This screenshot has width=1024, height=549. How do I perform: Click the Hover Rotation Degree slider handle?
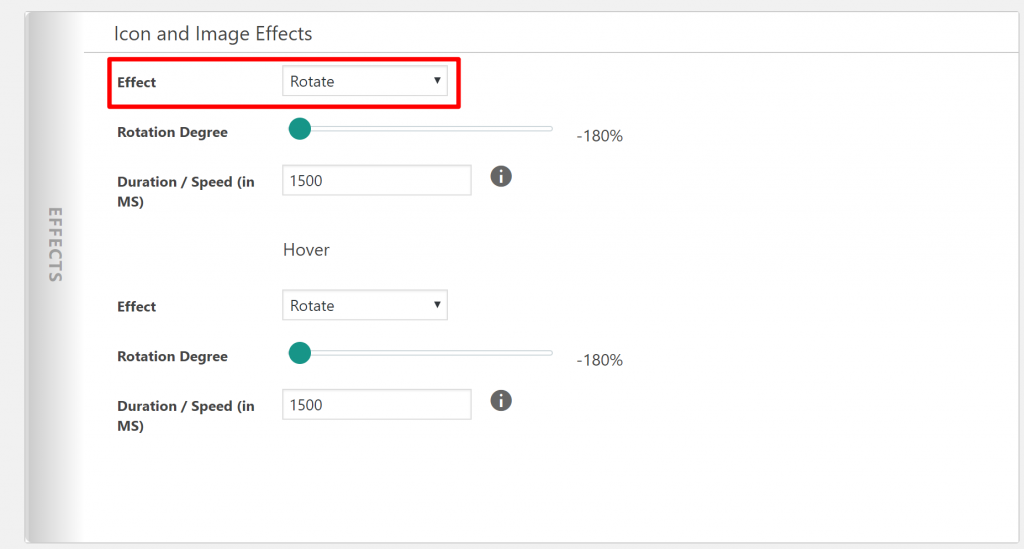pos(300,353)
